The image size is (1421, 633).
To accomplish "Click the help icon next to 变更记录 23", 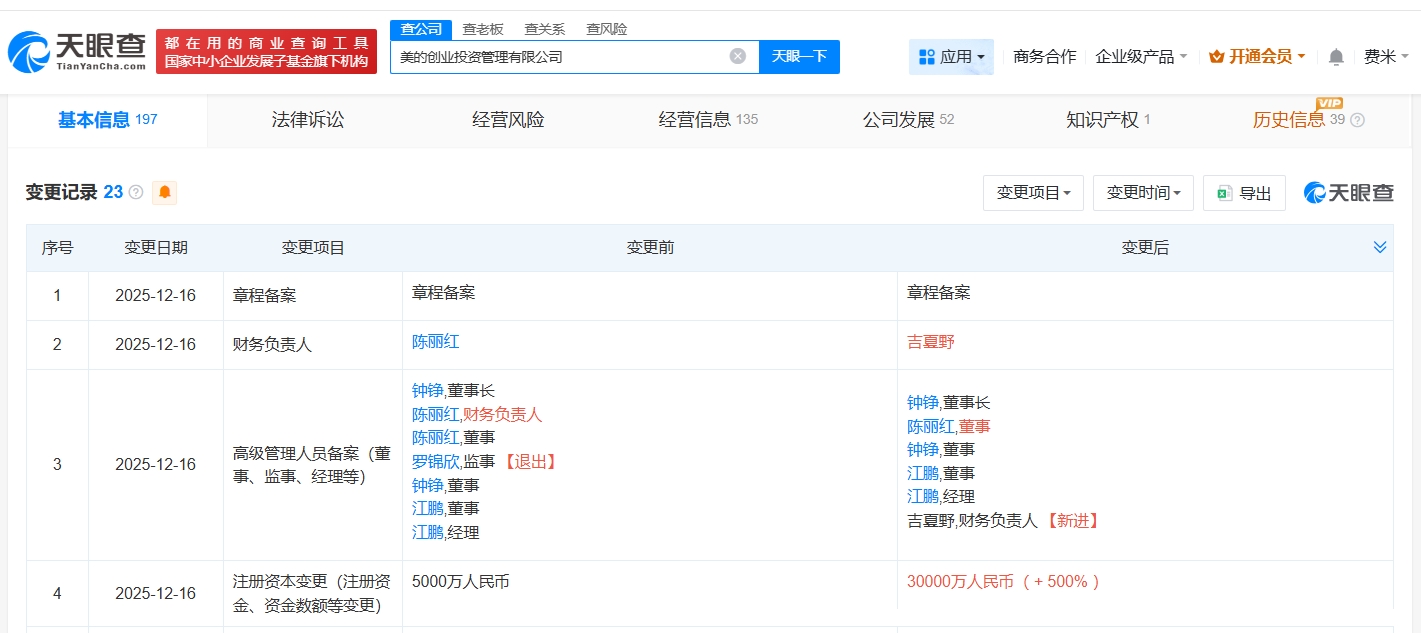I will point(136,192).
